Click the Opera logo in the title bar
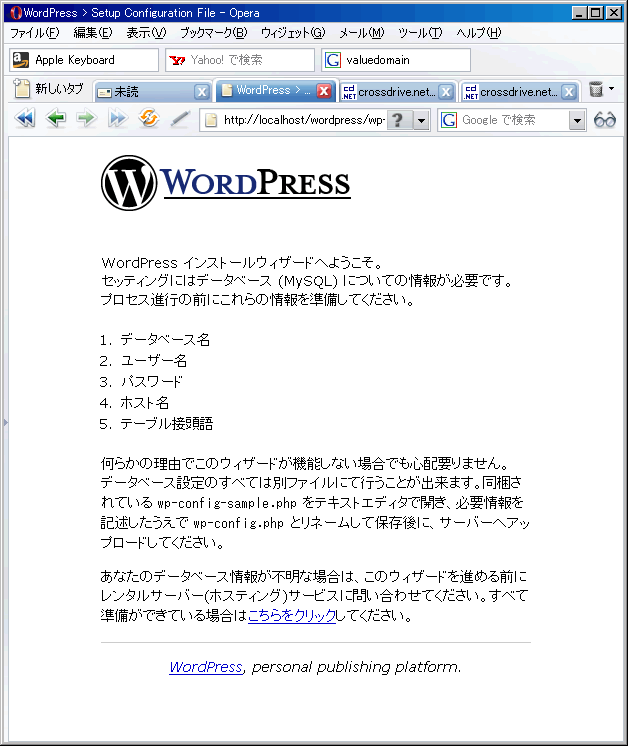The height and width of the screenshot is (746, 628). pyautogui.click(x=16, y=13)
